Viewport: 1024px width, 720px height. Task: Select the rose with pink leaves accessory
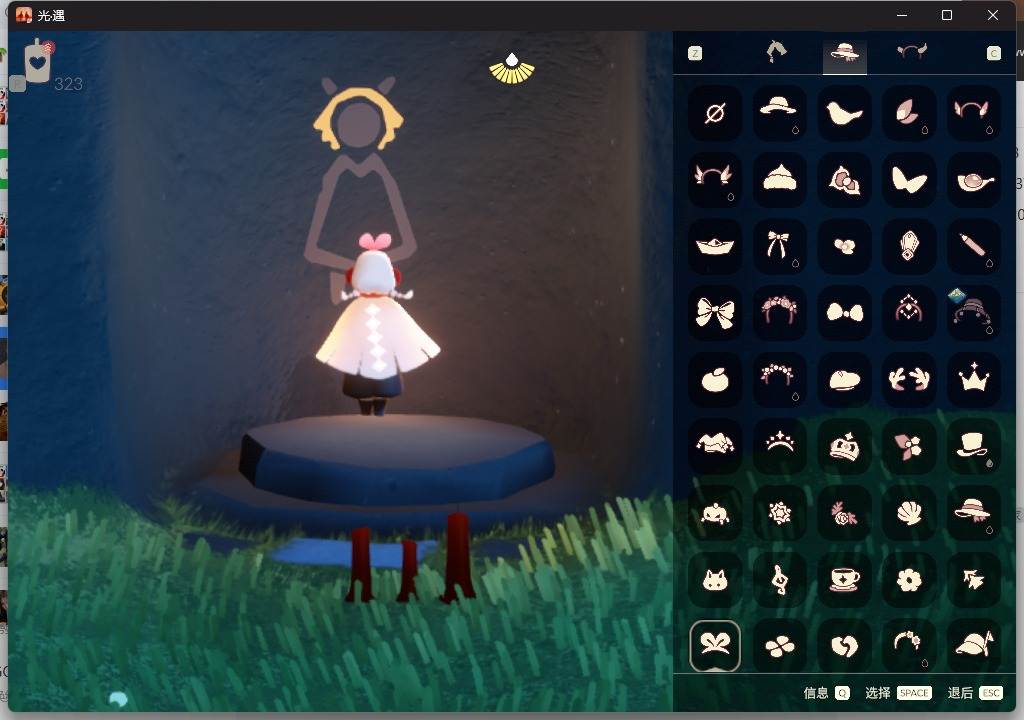[844, 513]
